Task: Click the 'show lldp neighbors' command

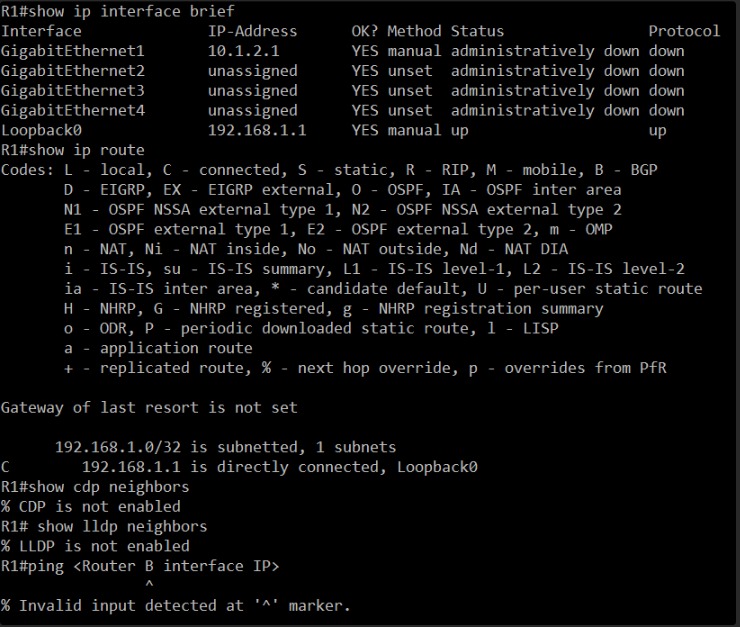Action: coord(104,526)
